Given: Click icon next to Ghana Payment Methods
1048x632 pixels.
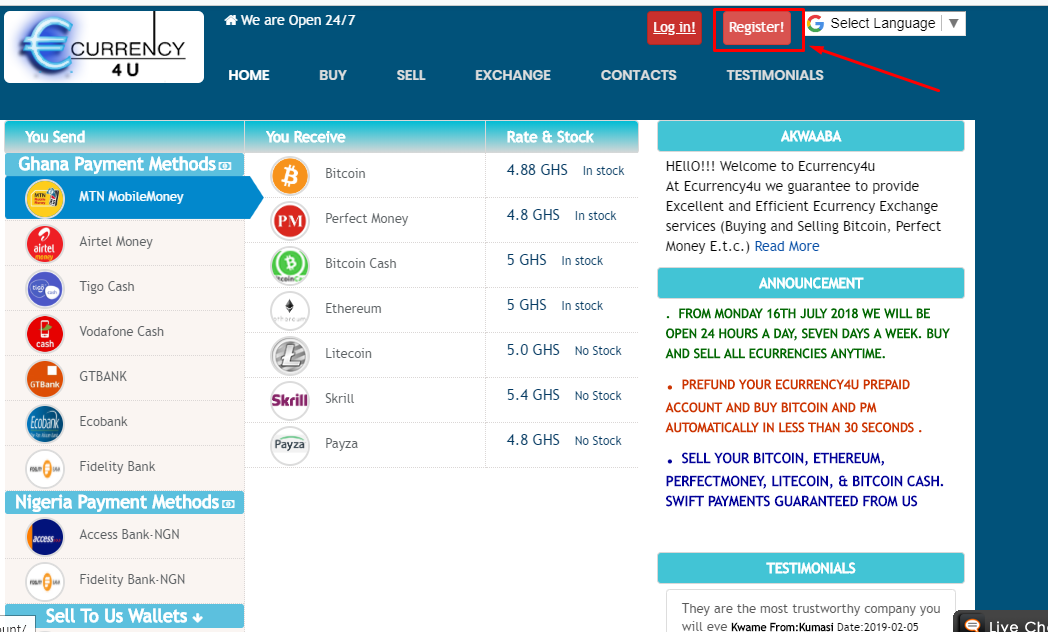Looking at the screenshot, I should click(225, 166).
